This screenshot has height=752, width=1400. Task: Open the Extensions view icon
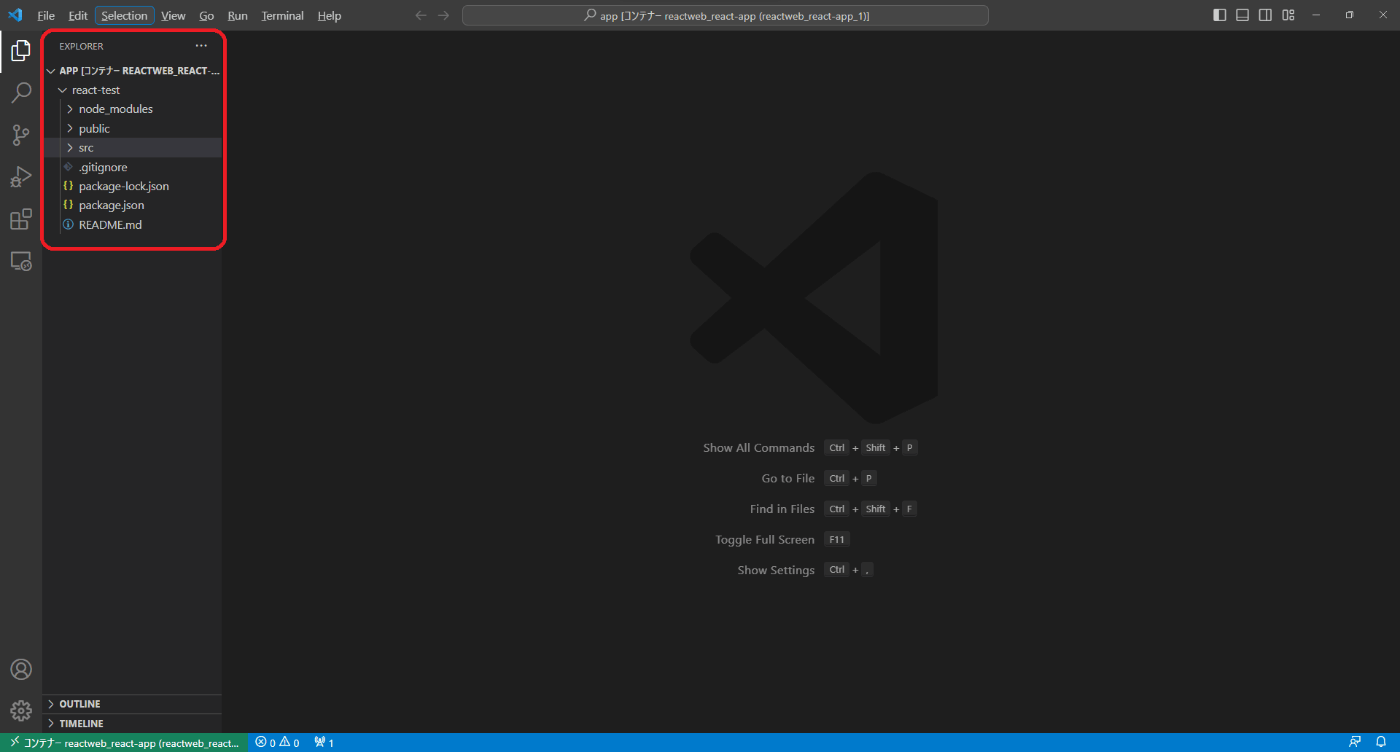tap(20, 219)
